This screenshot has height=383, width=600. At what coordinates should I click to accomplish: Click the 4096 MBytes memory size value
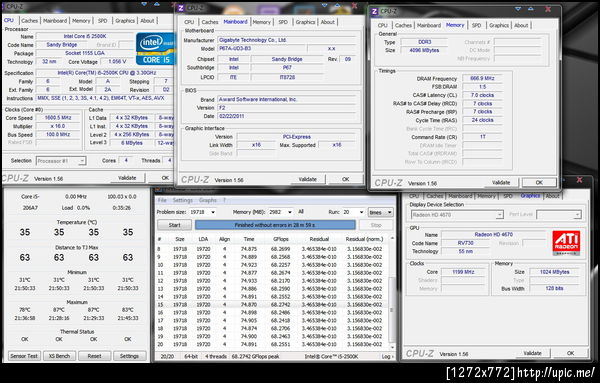point(424,50)
